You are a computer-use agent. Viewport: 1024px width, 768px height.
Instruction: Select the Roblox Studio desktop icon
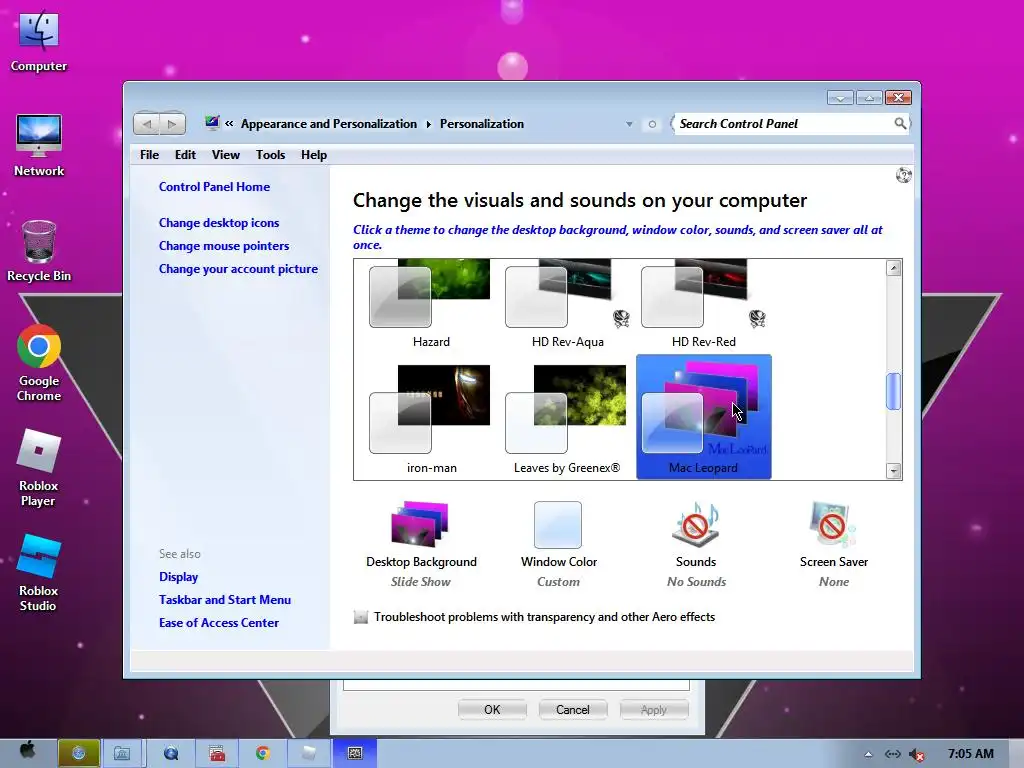pyautogui.click(x=39, y=573)
